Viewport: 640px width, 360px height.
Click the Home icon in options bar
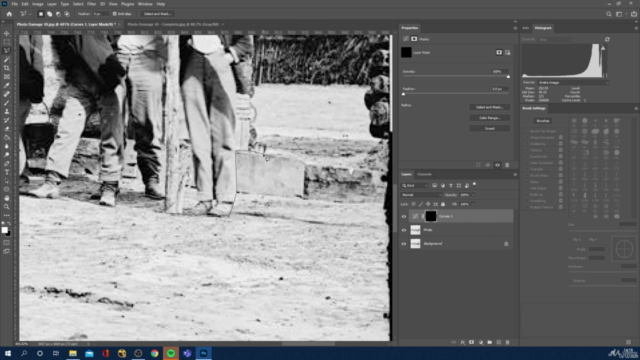pos(9,14)
